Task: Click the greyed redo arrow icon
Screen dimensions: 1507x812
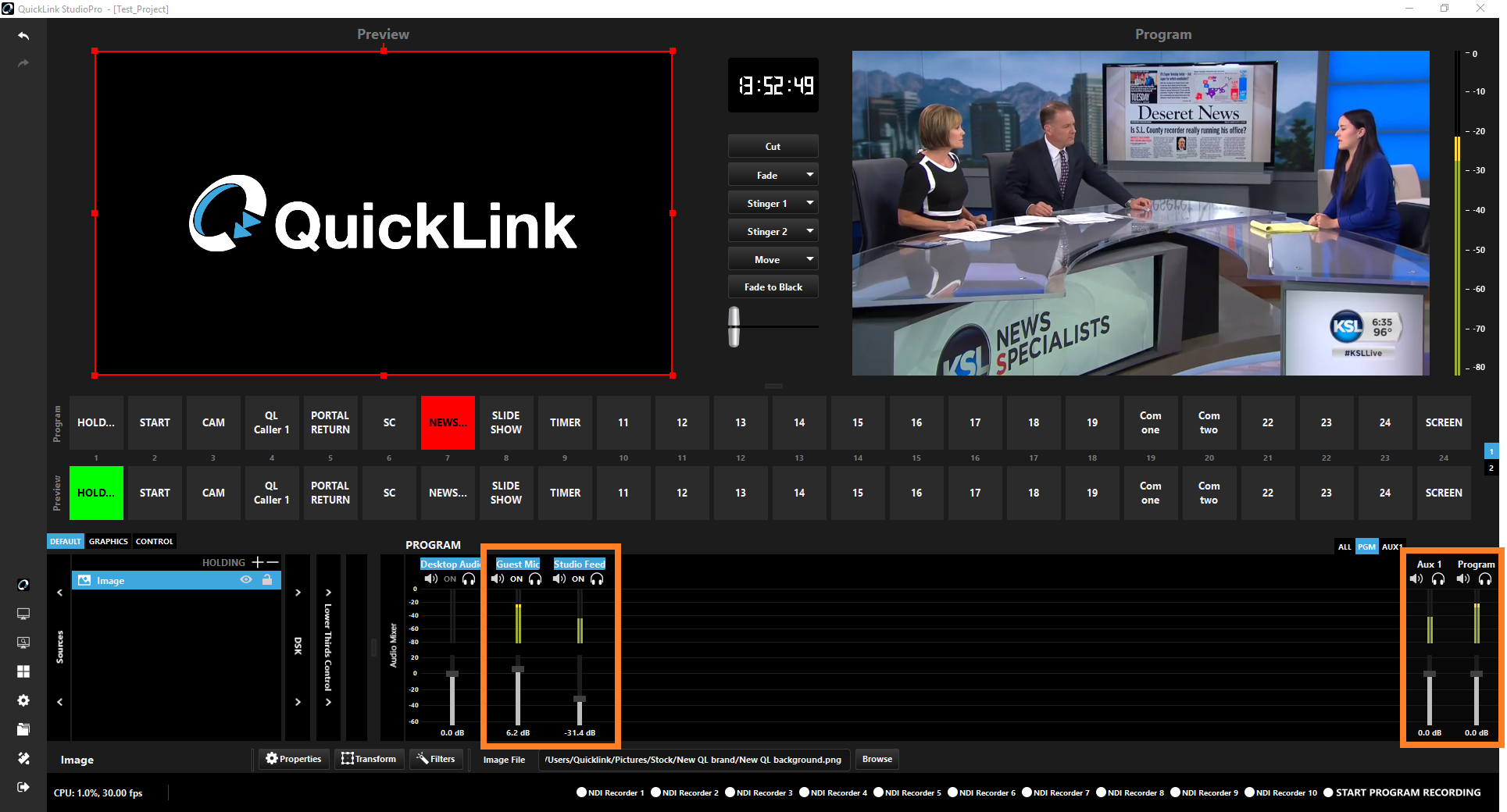Action: (23, 63)
